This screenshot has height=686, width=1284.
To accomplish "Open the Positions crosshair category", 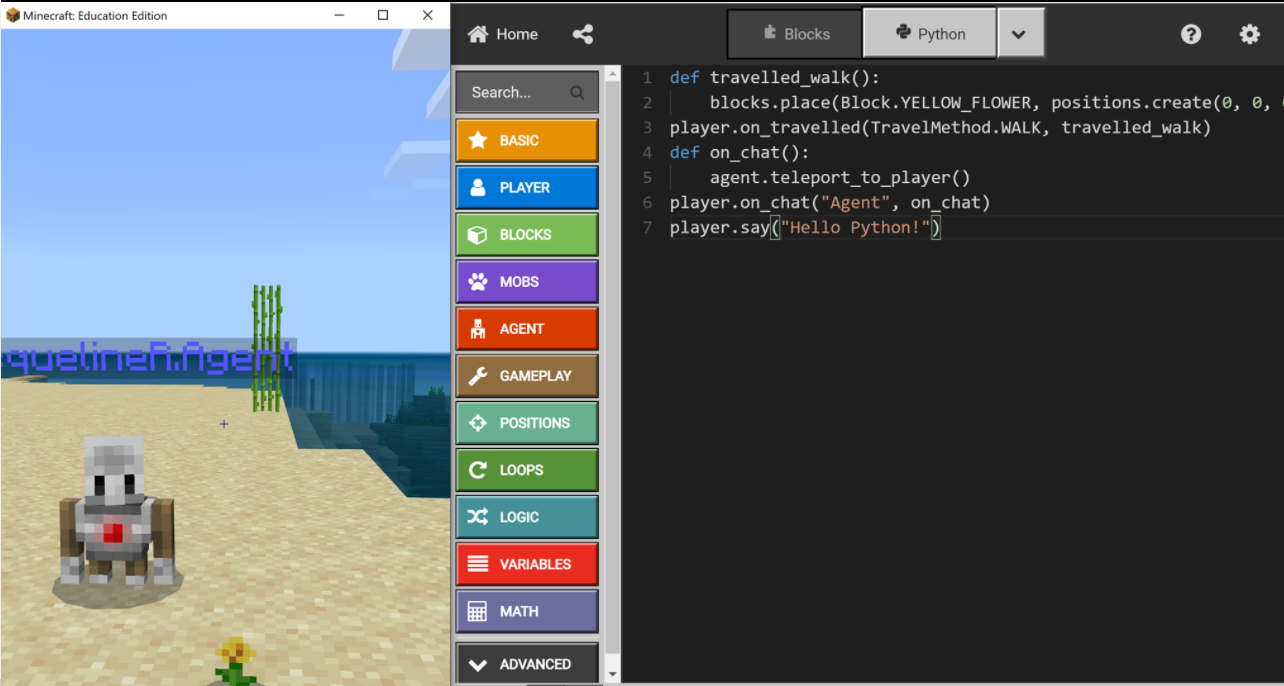I will [x=527, y=423].
